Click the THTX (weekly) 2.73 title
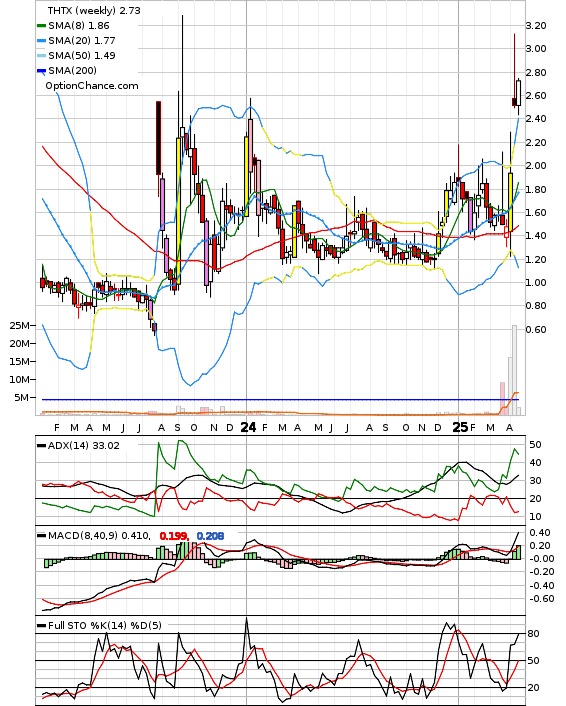This screenshot has width=566, height=706. pos(94,10)
